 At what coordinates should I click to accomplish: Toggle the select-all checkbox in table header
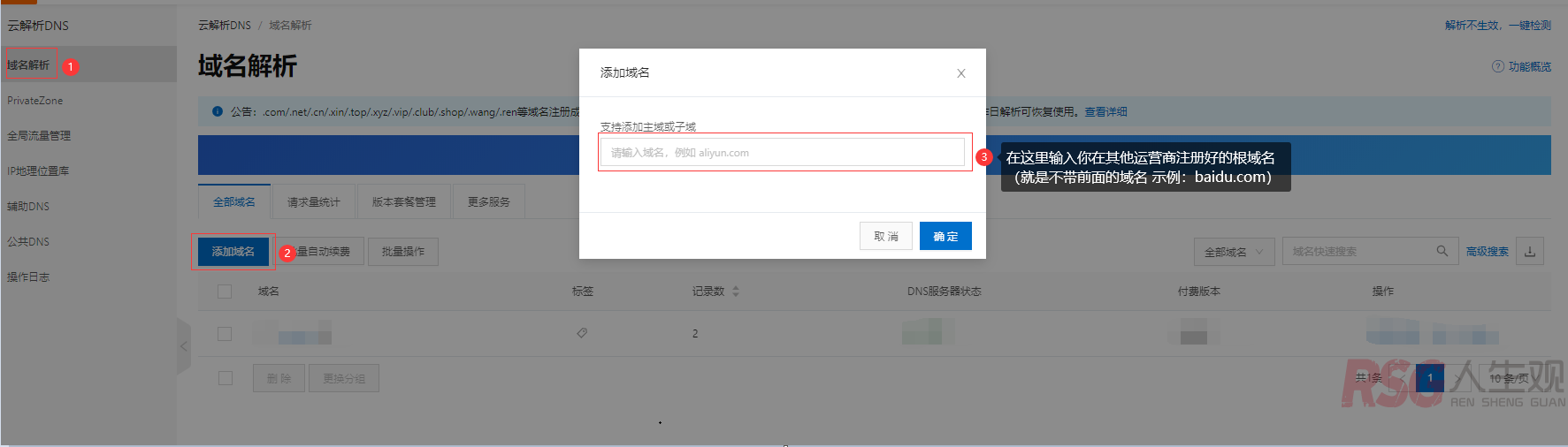coord(225,292)
